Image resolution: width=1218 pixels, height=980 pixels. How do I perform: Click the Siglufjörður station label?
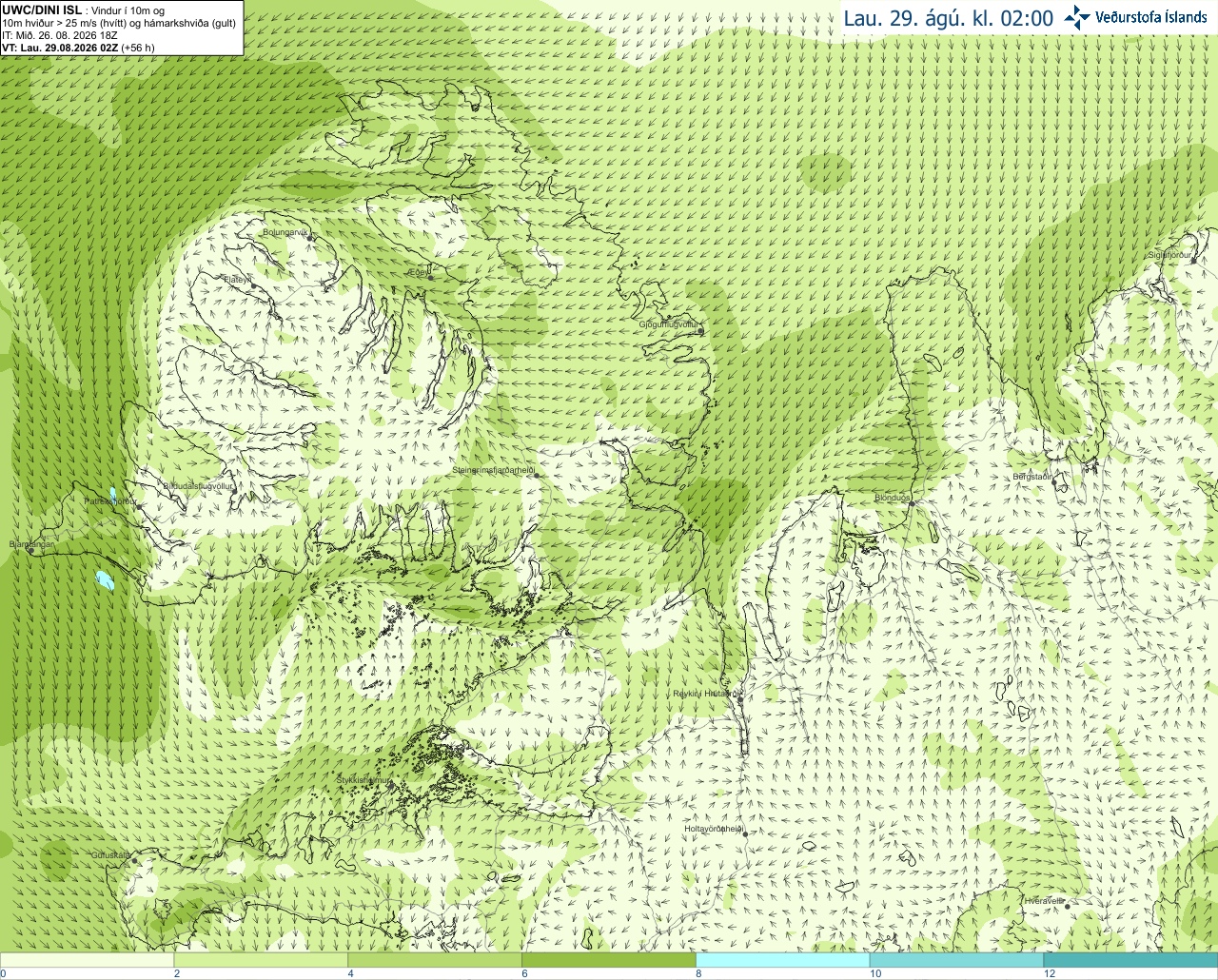(1169, 255)
